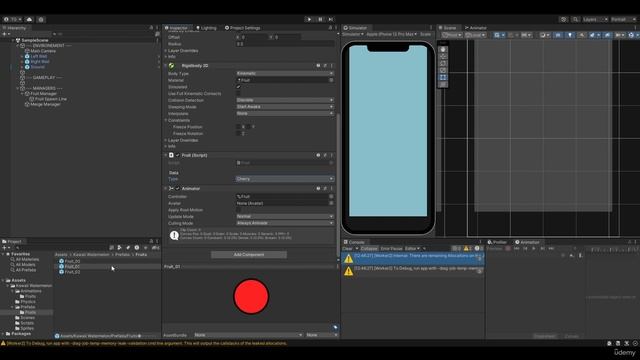Select the View hand tool in Scene
Screen dimensions: 640x360
tap(443, 49)
